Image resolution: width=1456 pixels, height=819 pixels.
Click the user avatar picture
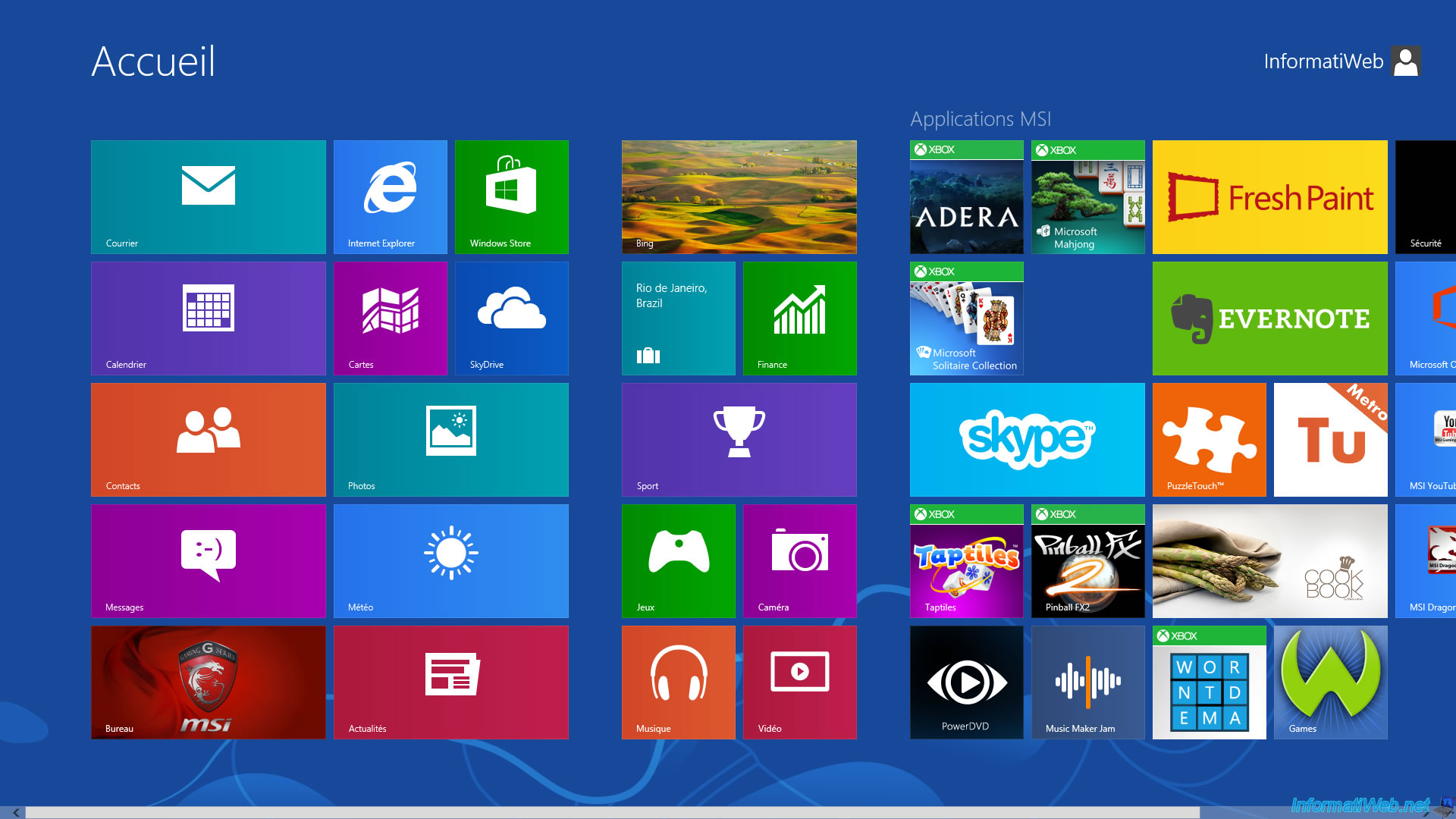click(1406, 61)
